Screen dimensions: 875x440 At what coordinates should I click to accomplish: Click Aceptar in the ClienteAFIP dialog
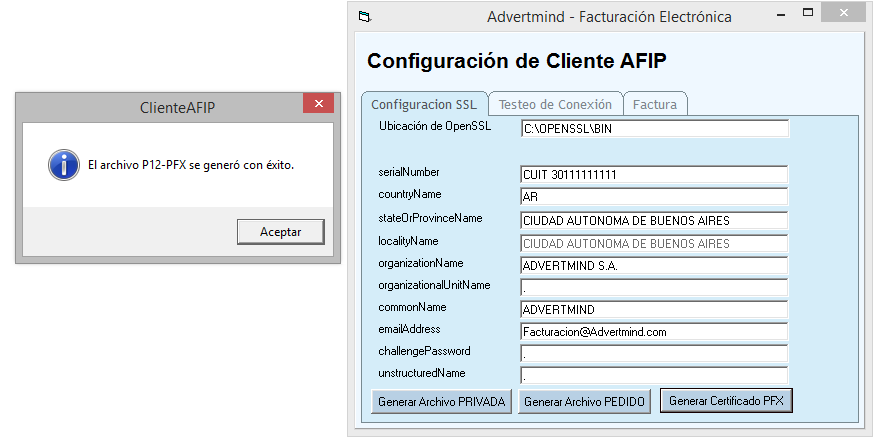281,232
